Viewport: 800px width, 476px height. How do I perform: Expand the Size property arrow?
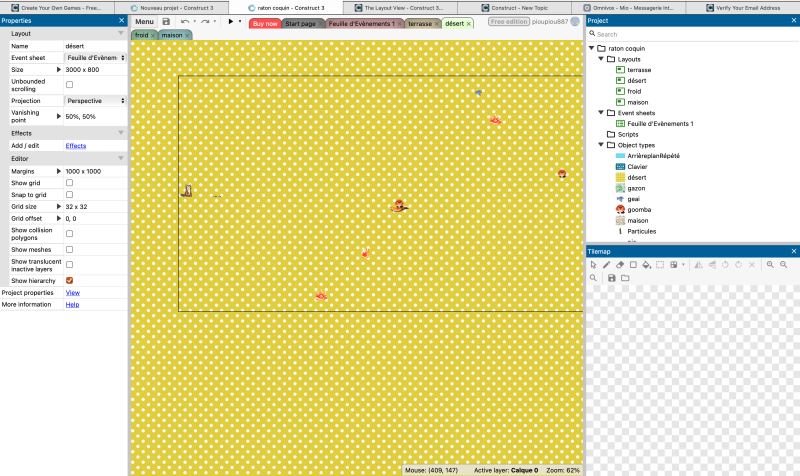(x=59, y=69)
